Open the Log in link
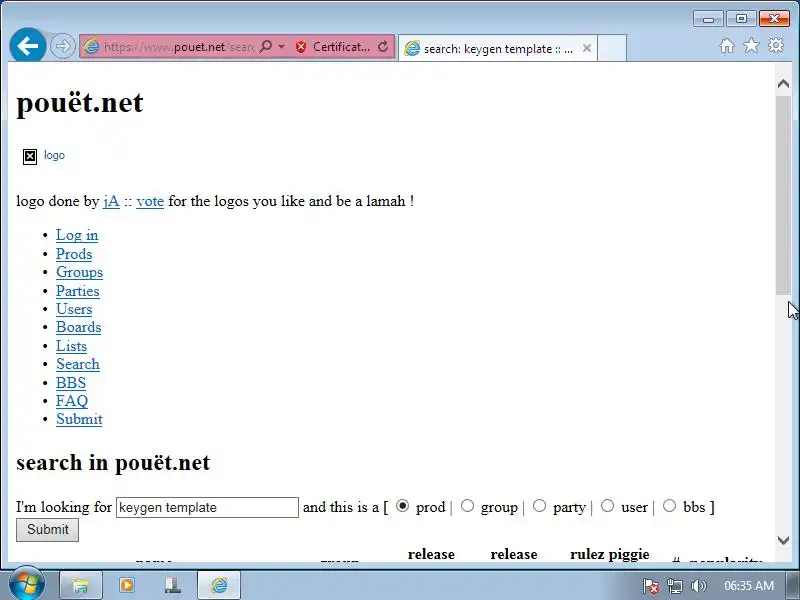This screenshot has height=600, width=800. point(77,235)
